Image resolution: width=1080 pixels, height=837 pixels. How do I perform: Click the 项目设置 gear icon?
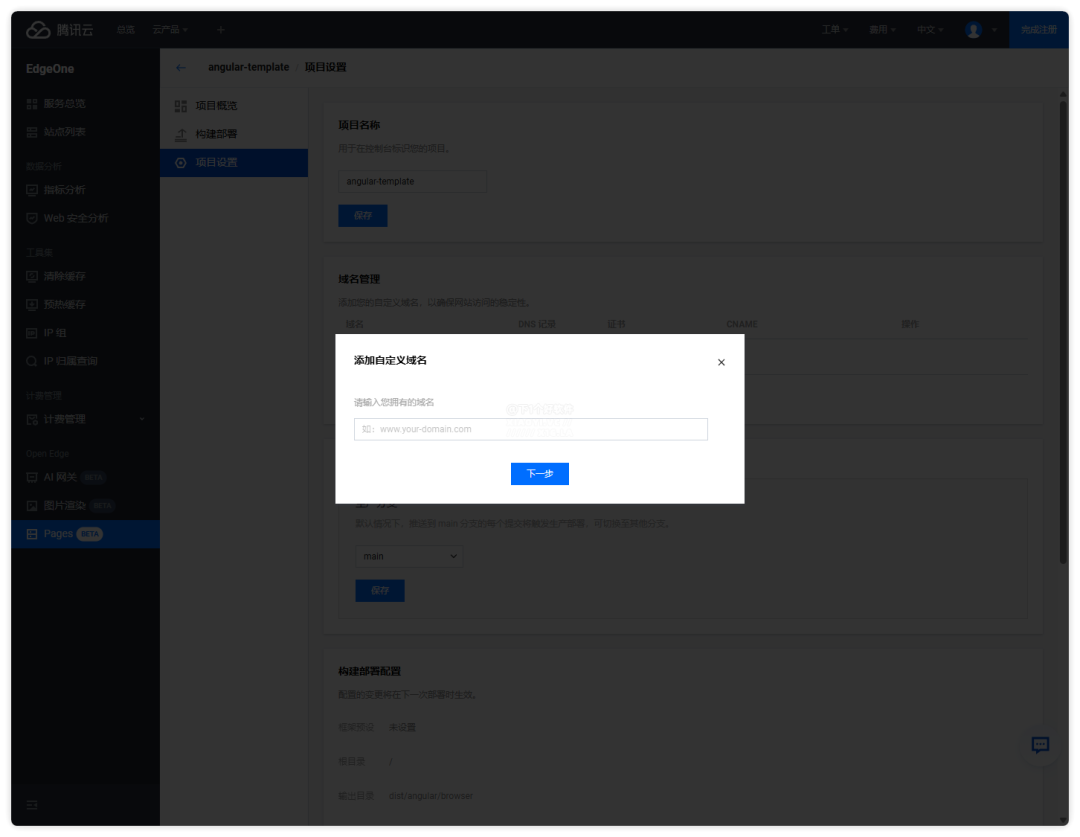point(180,163)
